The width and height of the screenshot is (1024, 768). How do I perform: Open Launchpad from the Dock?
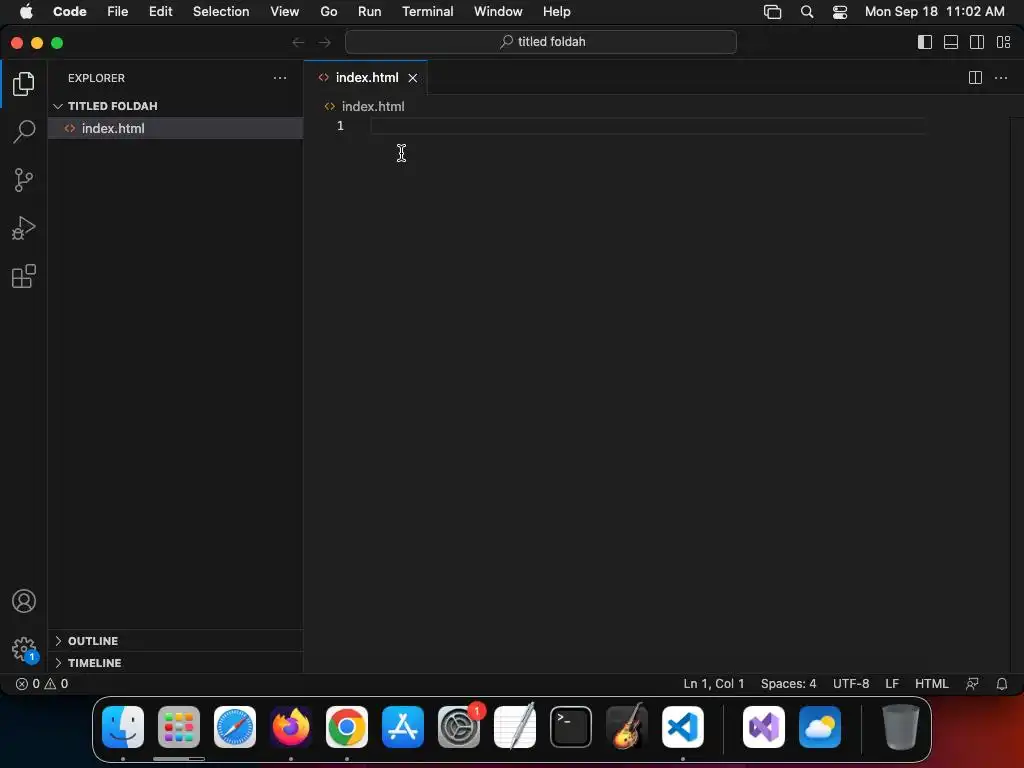179,727
